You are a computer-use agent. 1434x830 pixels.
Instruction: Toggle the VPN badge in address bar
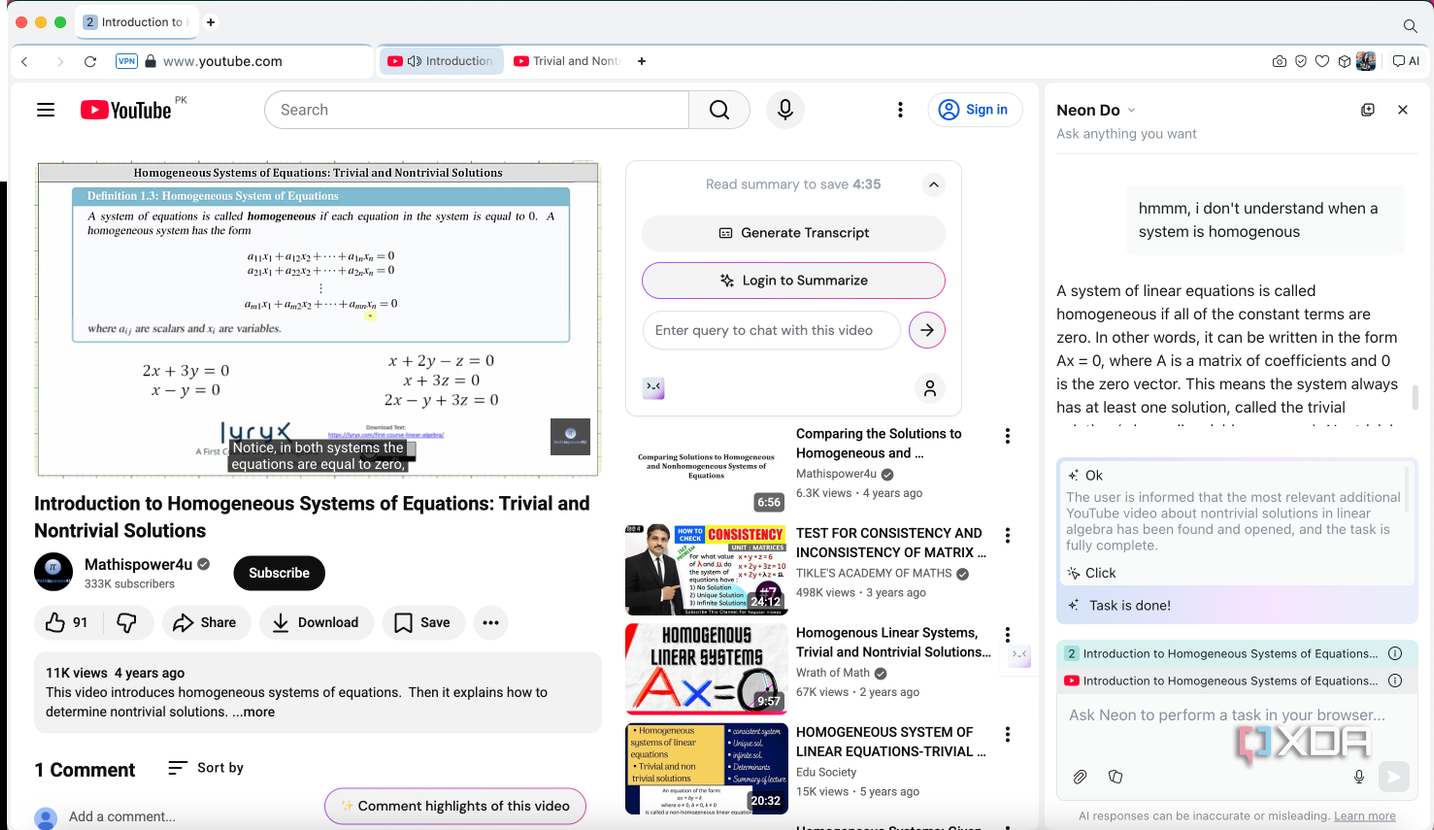pos(126,61)
